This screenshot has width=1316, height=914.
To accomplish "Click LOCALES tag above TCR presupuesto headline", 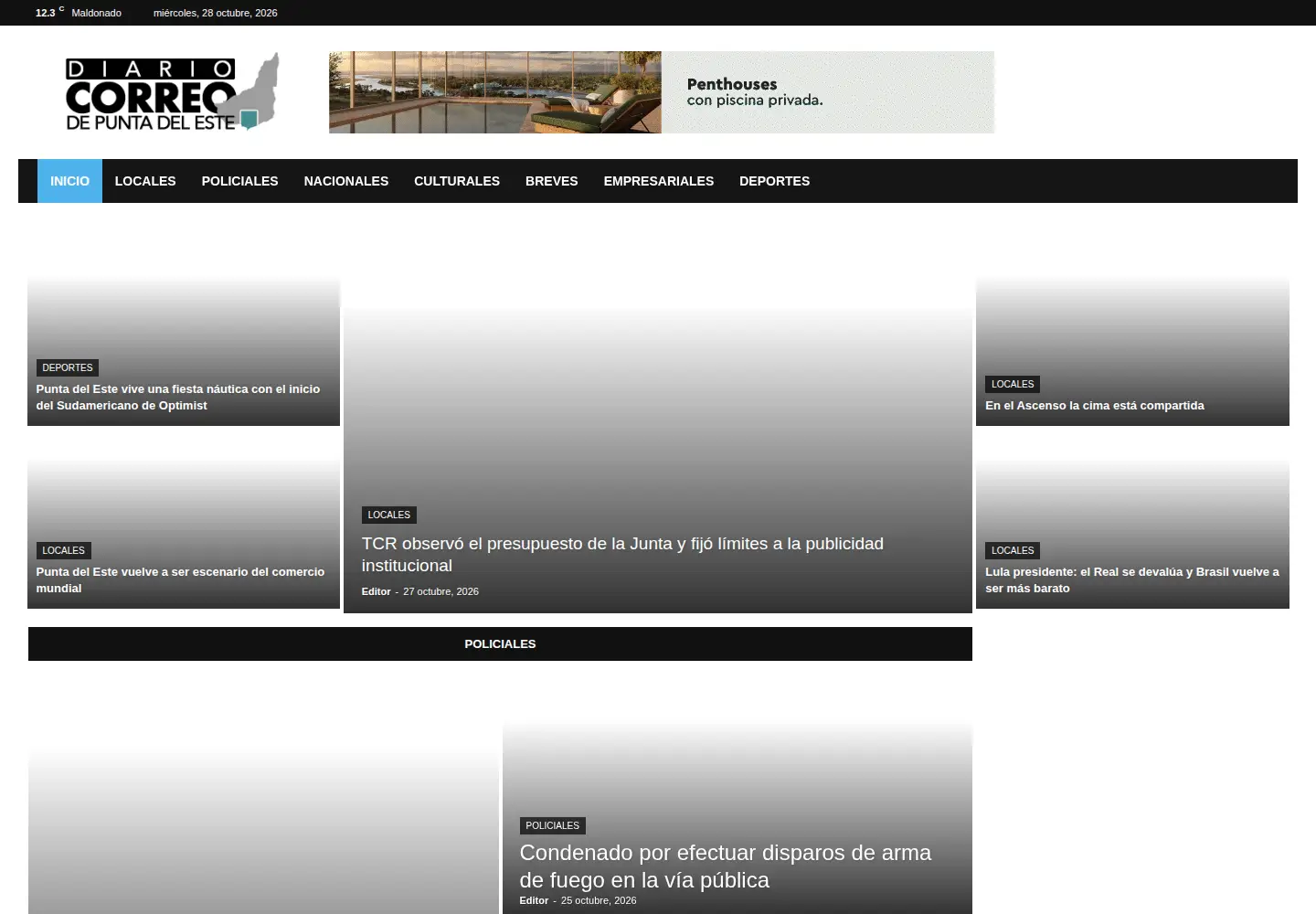I will click(x=388, y=515).
